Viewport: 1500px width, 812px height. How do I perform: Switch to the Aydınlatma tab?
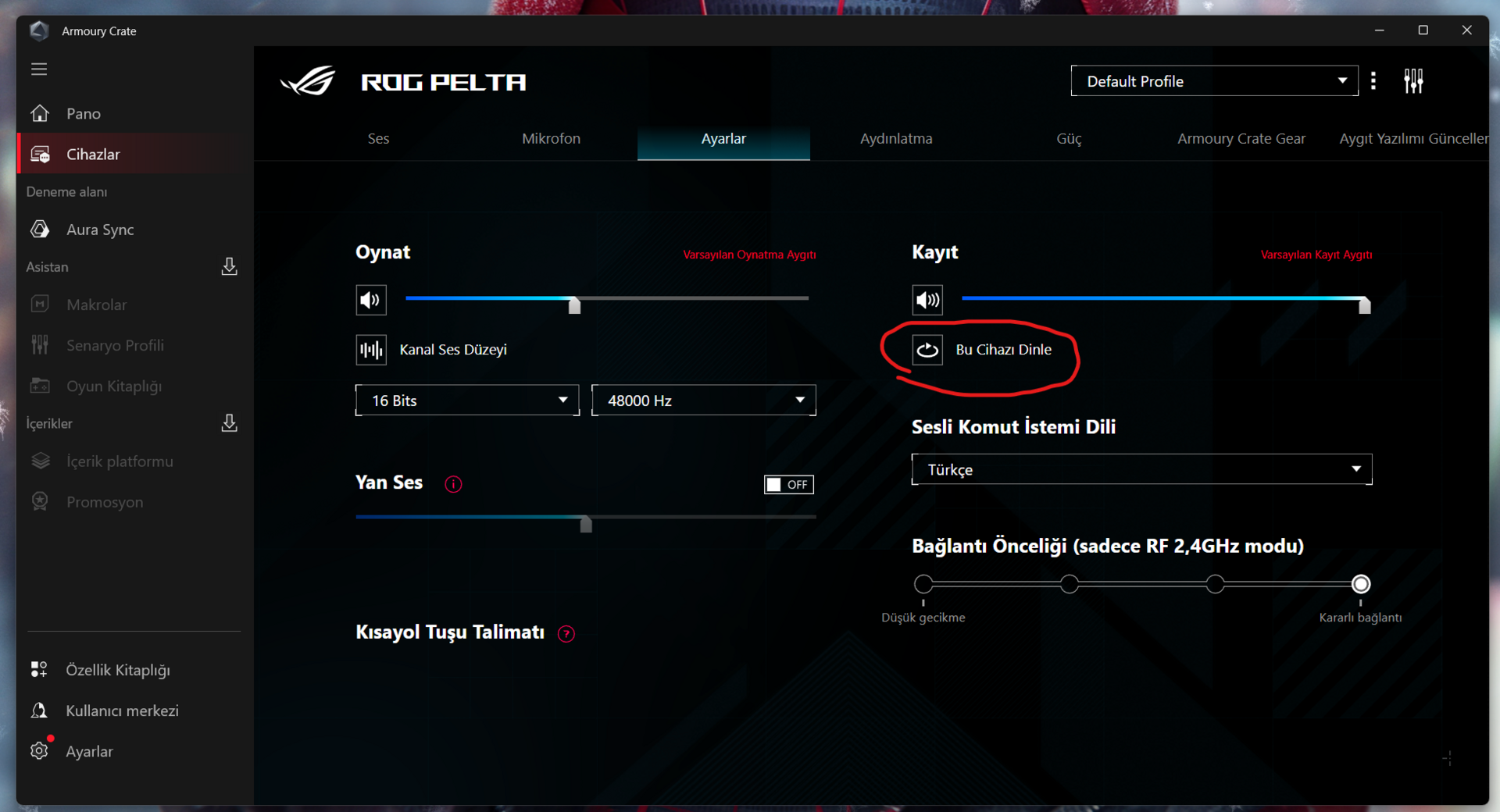point(896,139)
